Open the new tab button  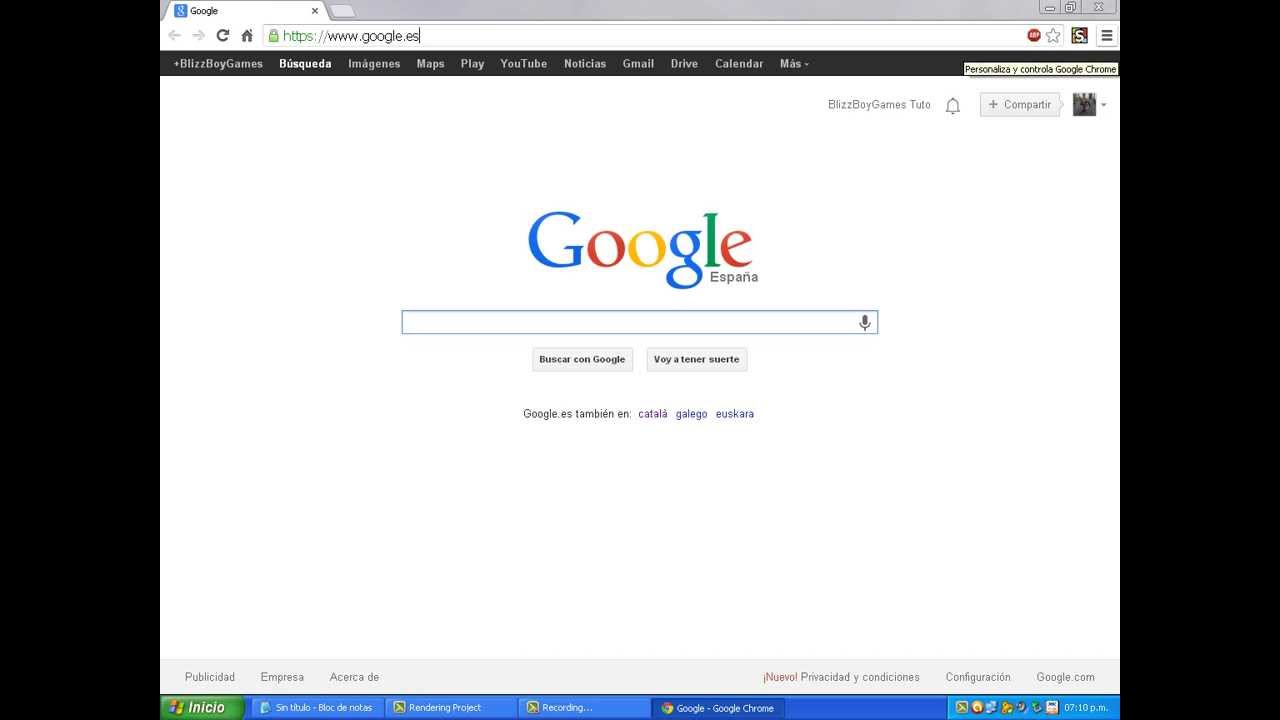[342, 11]
